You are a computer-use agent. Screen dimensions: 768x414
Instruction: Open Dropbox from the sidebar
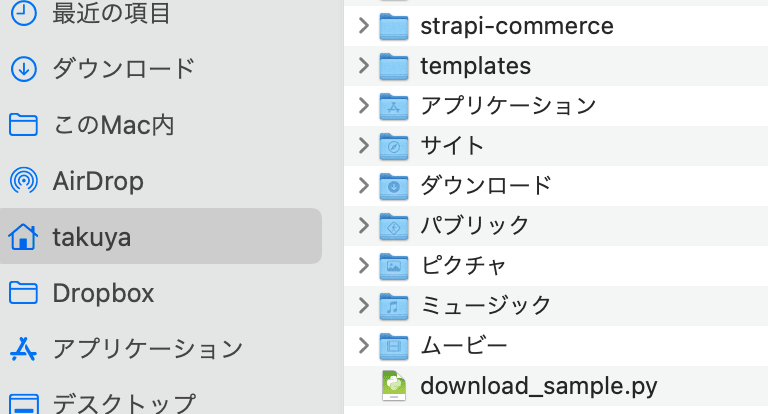click(103, 293)
